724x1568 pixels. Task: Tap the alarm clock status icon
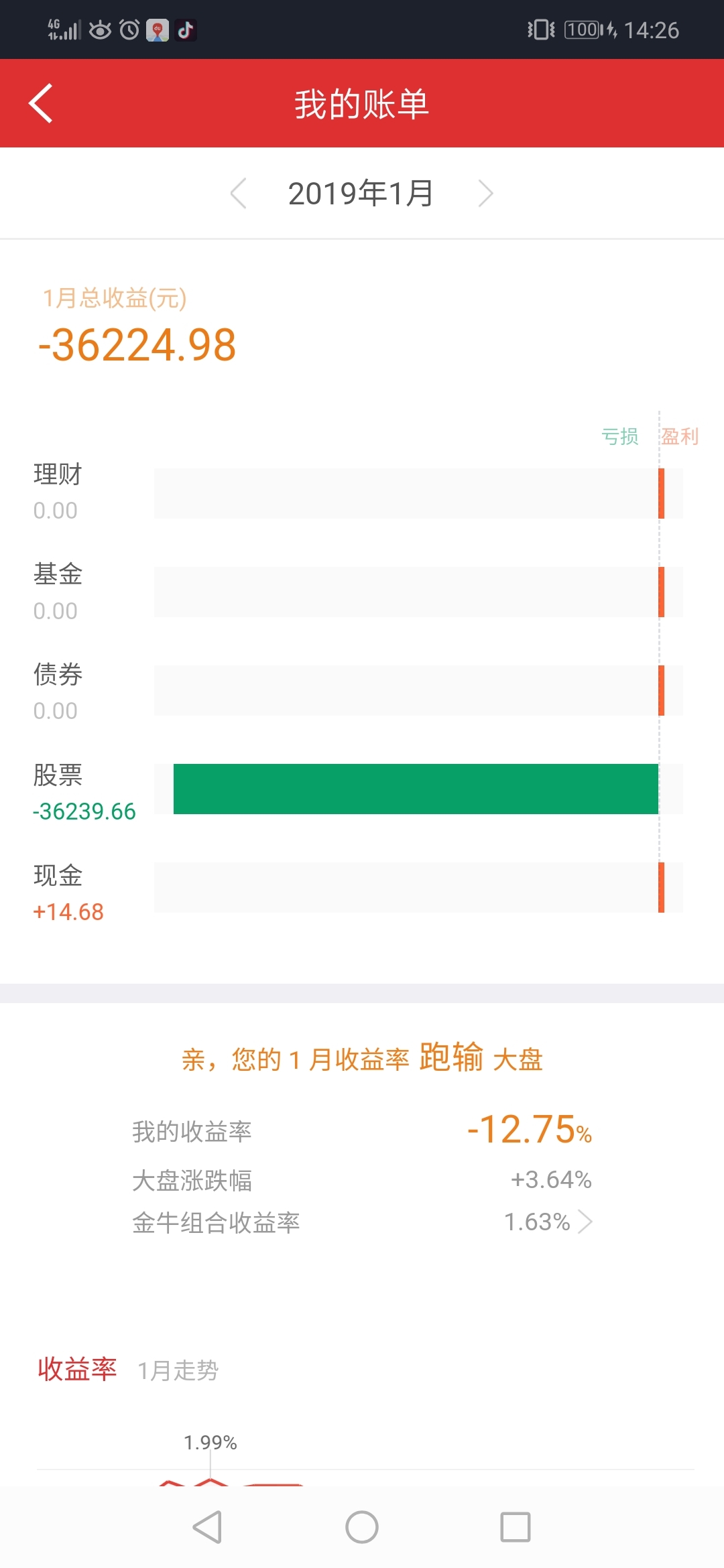tap(129, 29)
